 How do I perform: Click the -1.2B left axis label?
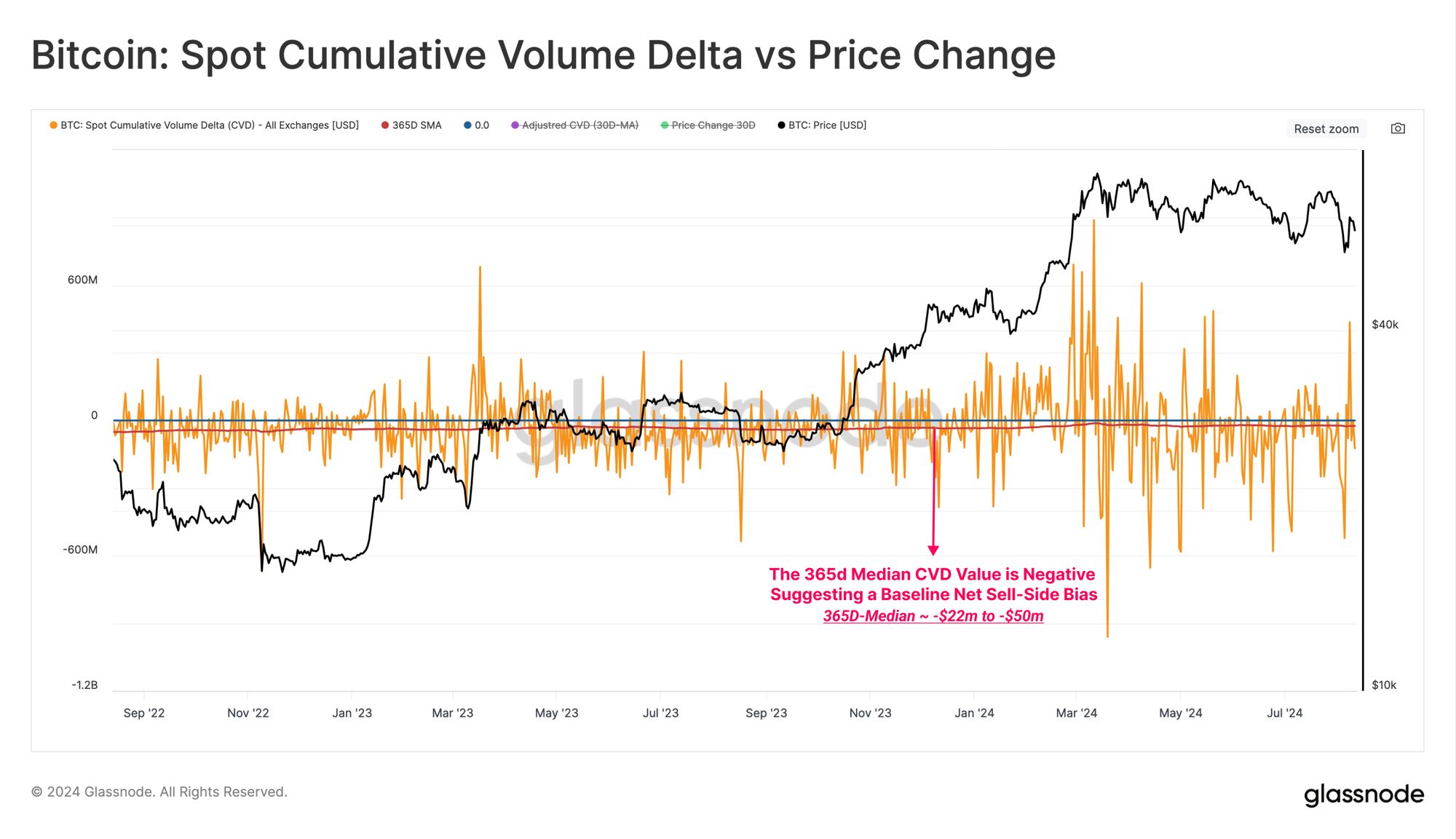tap(84, 685)
